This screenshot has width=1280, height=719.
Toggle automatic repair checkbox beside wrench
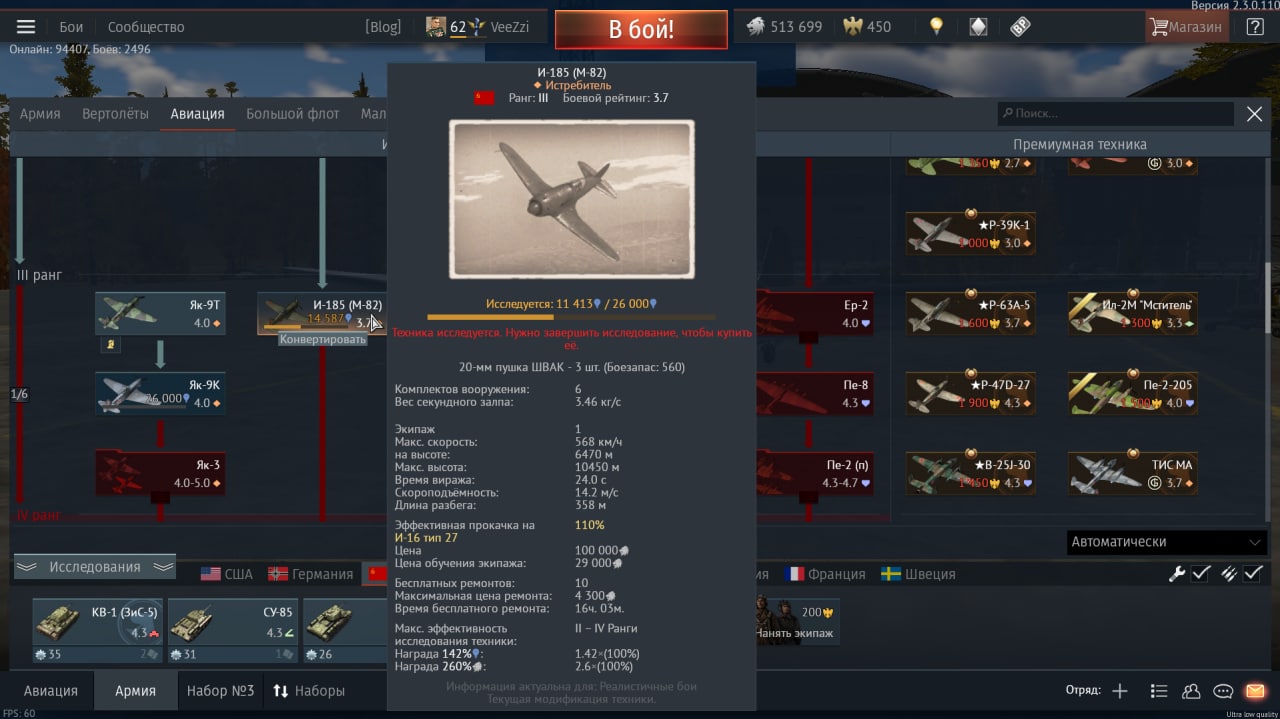(x=1201, y=574)
